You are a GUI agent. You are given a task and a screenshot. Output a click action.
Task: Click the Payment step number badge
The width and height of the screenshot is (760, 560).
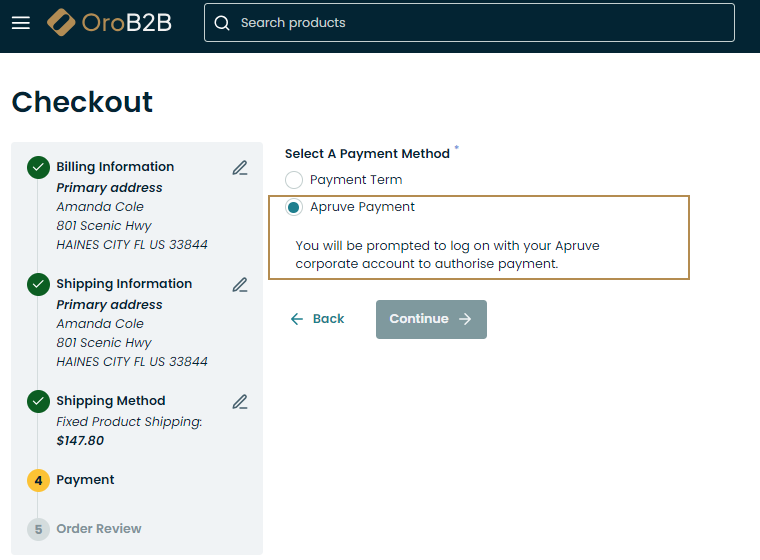coord(38,480)
